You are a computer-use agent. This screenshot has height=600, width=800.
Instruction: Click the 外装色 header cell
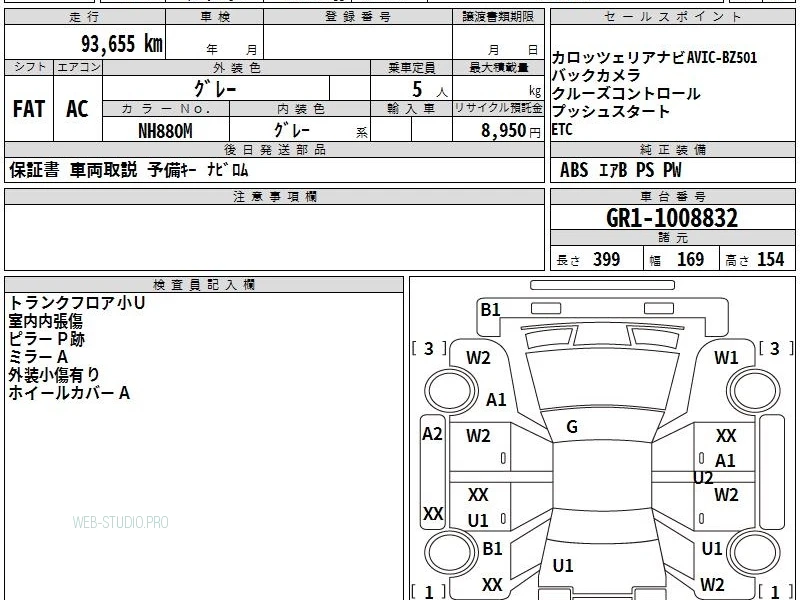click(x=237, y=68)
